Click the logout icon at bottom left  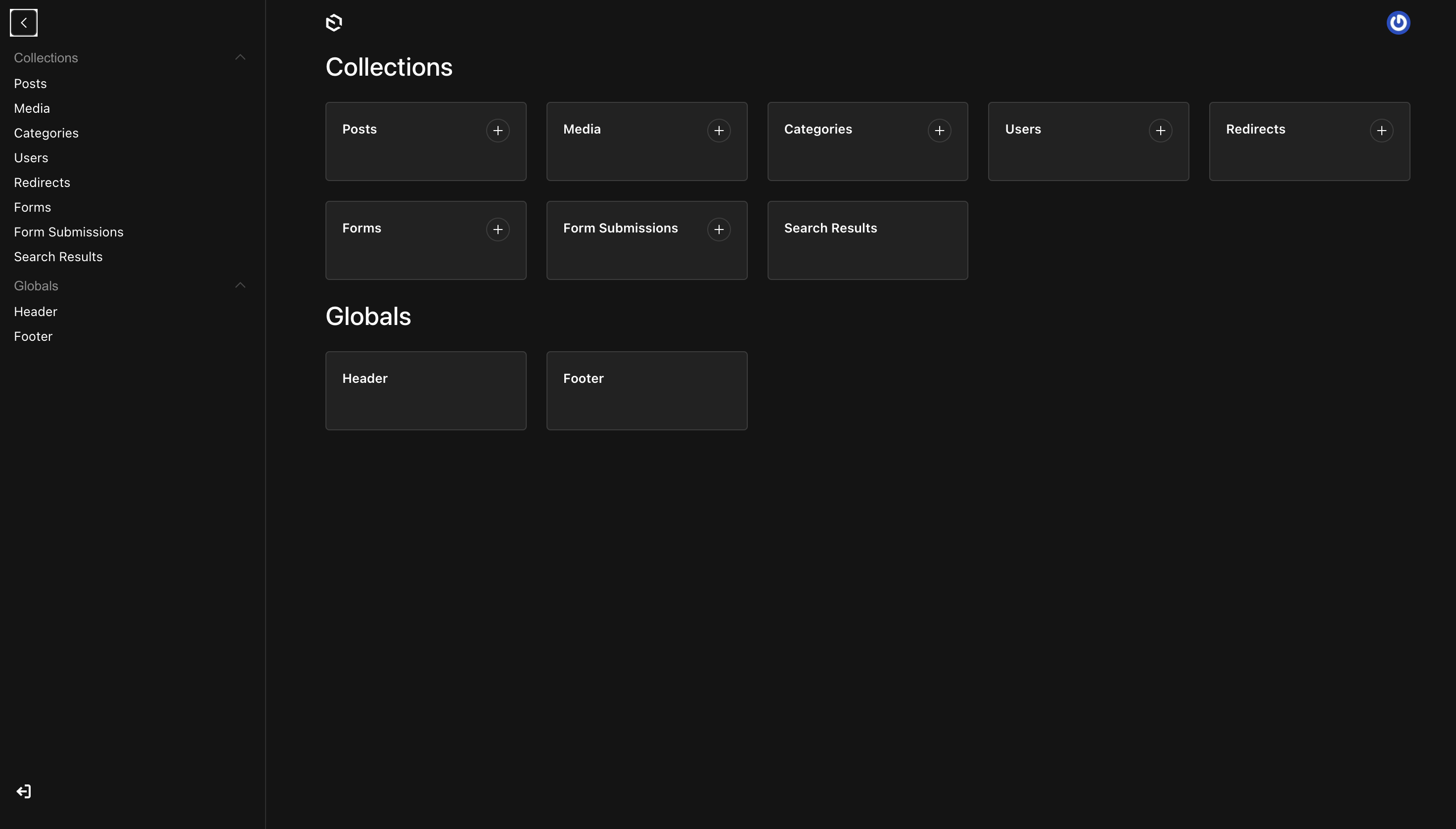(23, 791)
